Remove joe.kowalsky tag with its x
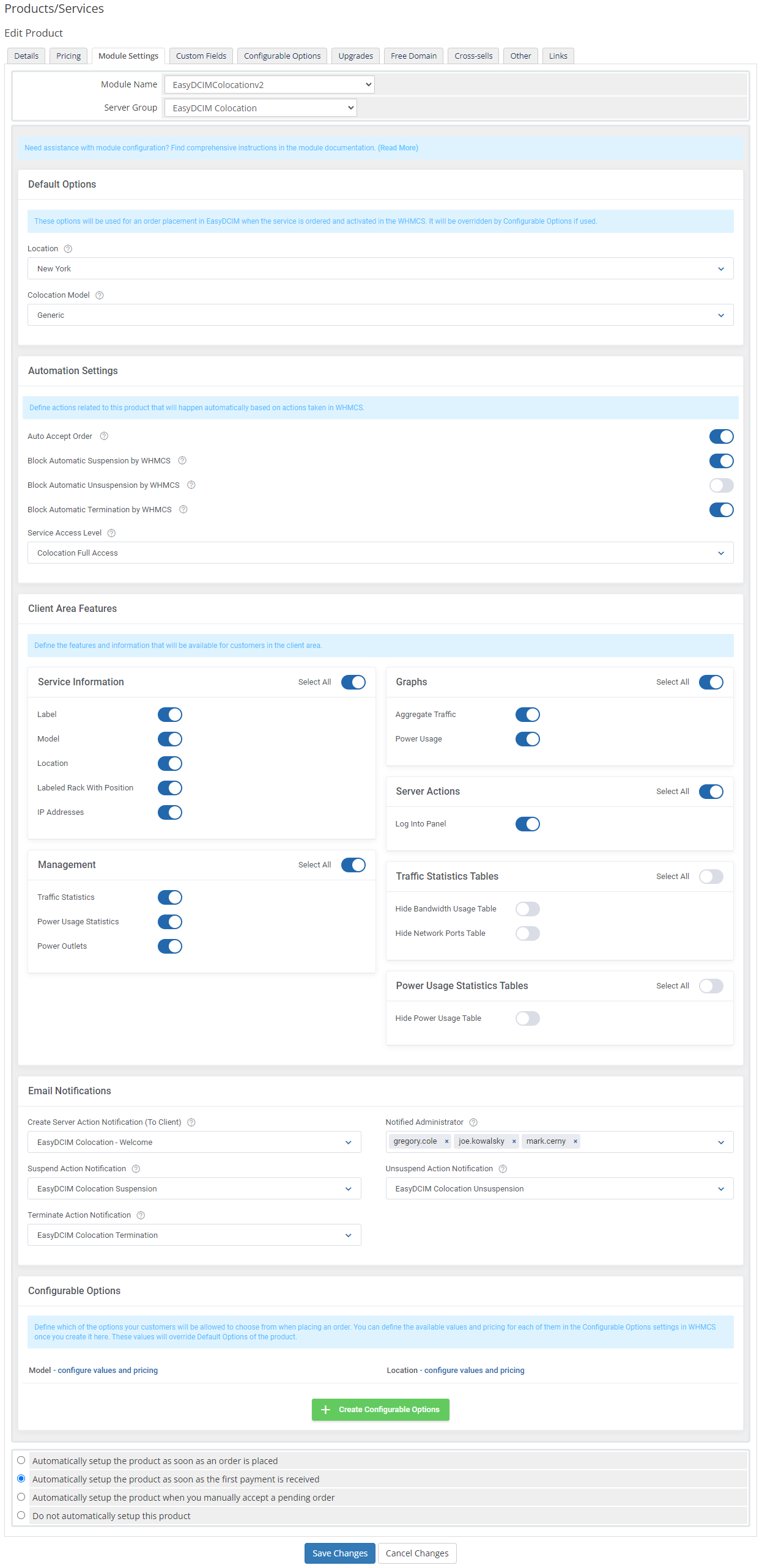Viewport: 762px width, 1568px height. coord(514,1142)
